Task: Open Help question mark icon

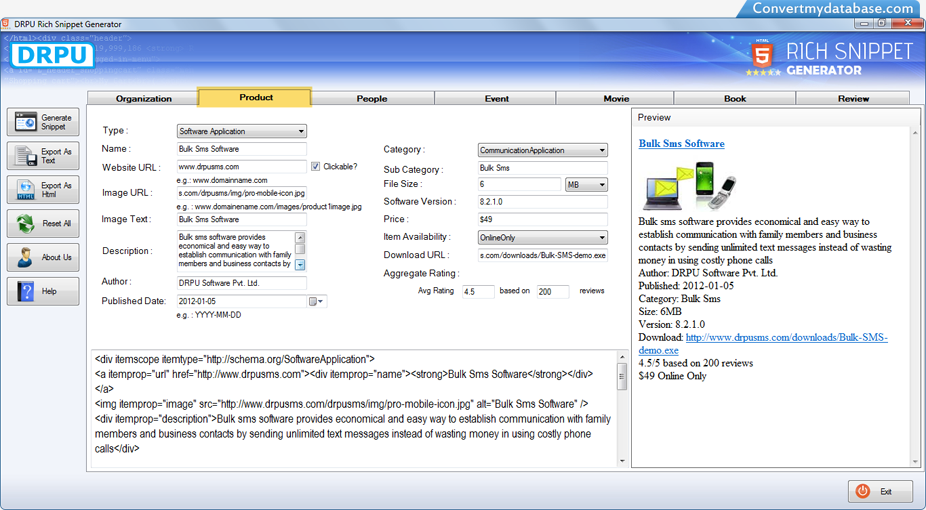Action: 25,292
